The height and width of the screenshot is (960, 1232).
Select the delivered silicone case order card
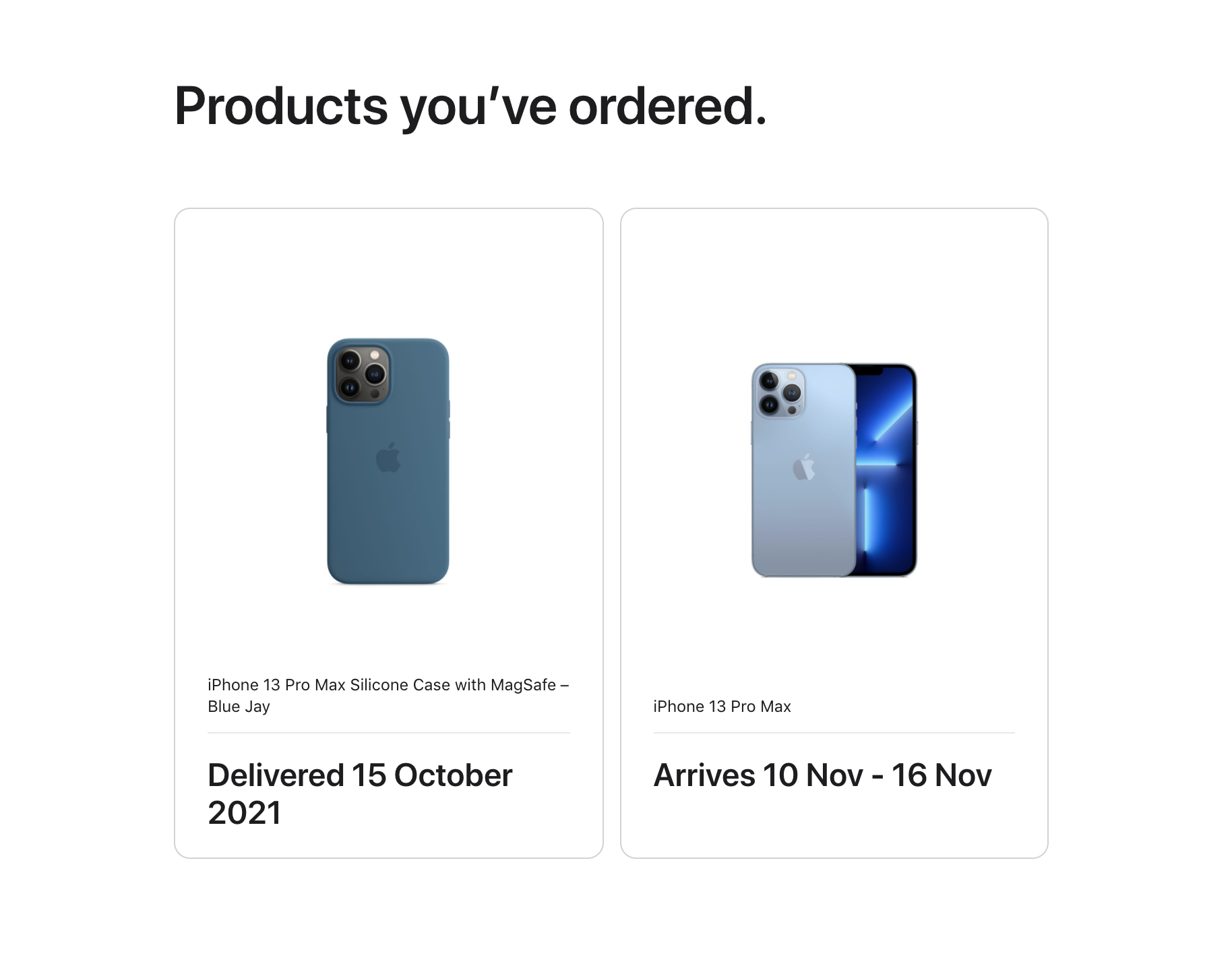click(x=389, y=533)
